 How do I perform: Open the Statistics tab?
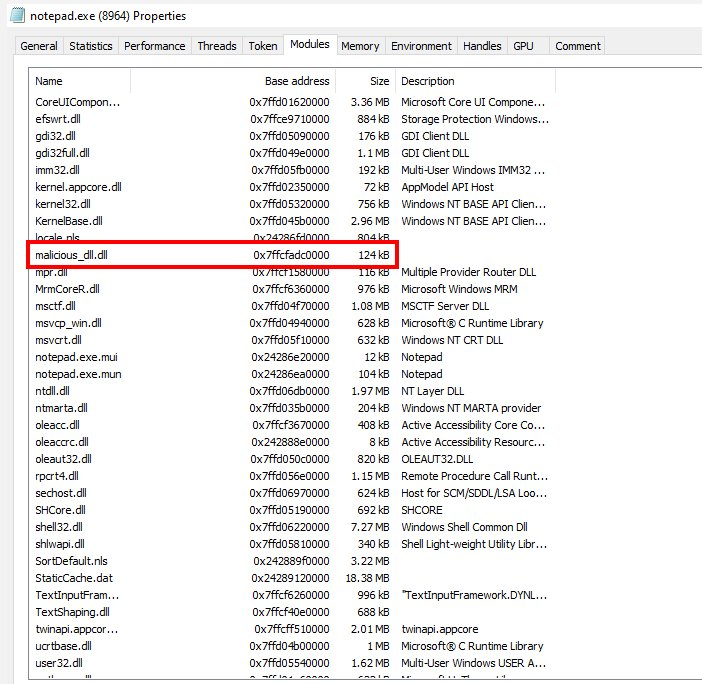(91, 46)
